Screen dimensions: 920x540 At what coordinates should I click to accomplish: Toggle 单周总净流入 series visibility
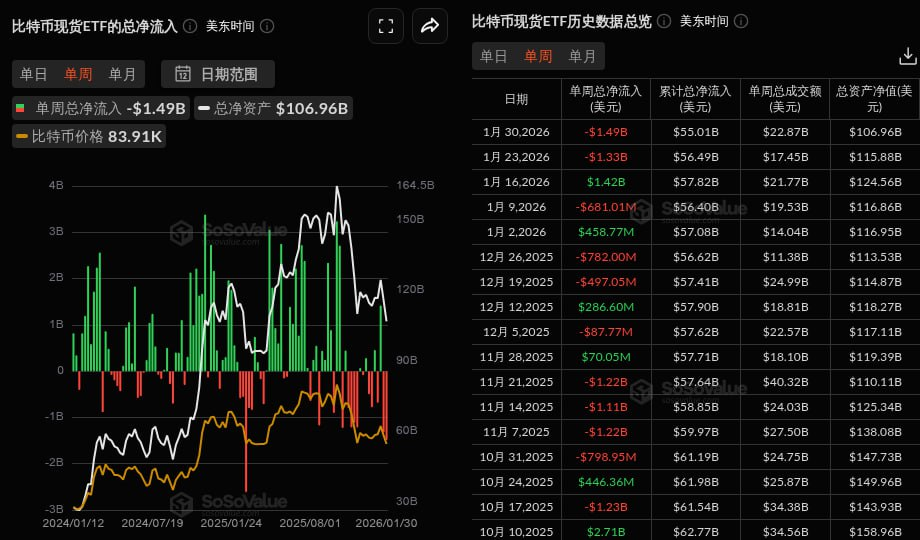100,108
